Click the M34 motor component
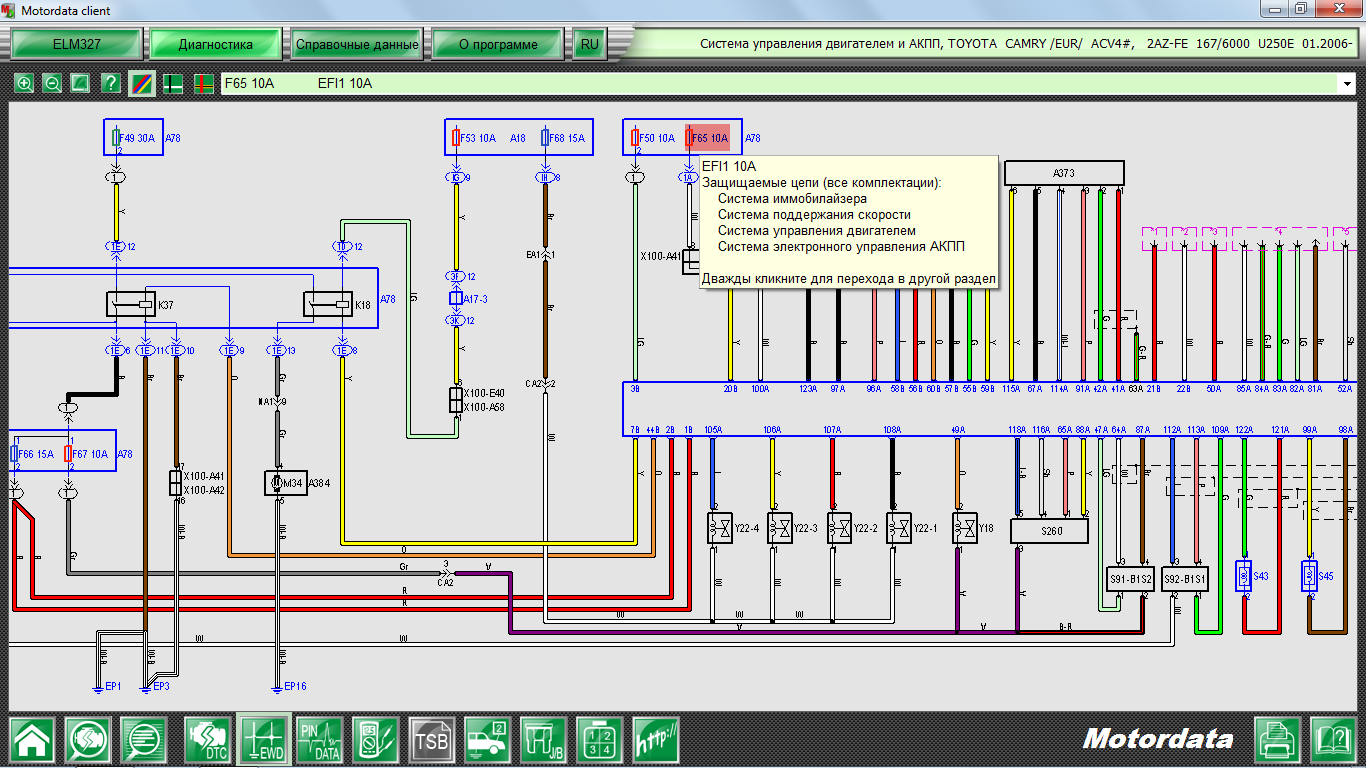The width and height of the screenshot is (1366, 768). coord(284,484)
